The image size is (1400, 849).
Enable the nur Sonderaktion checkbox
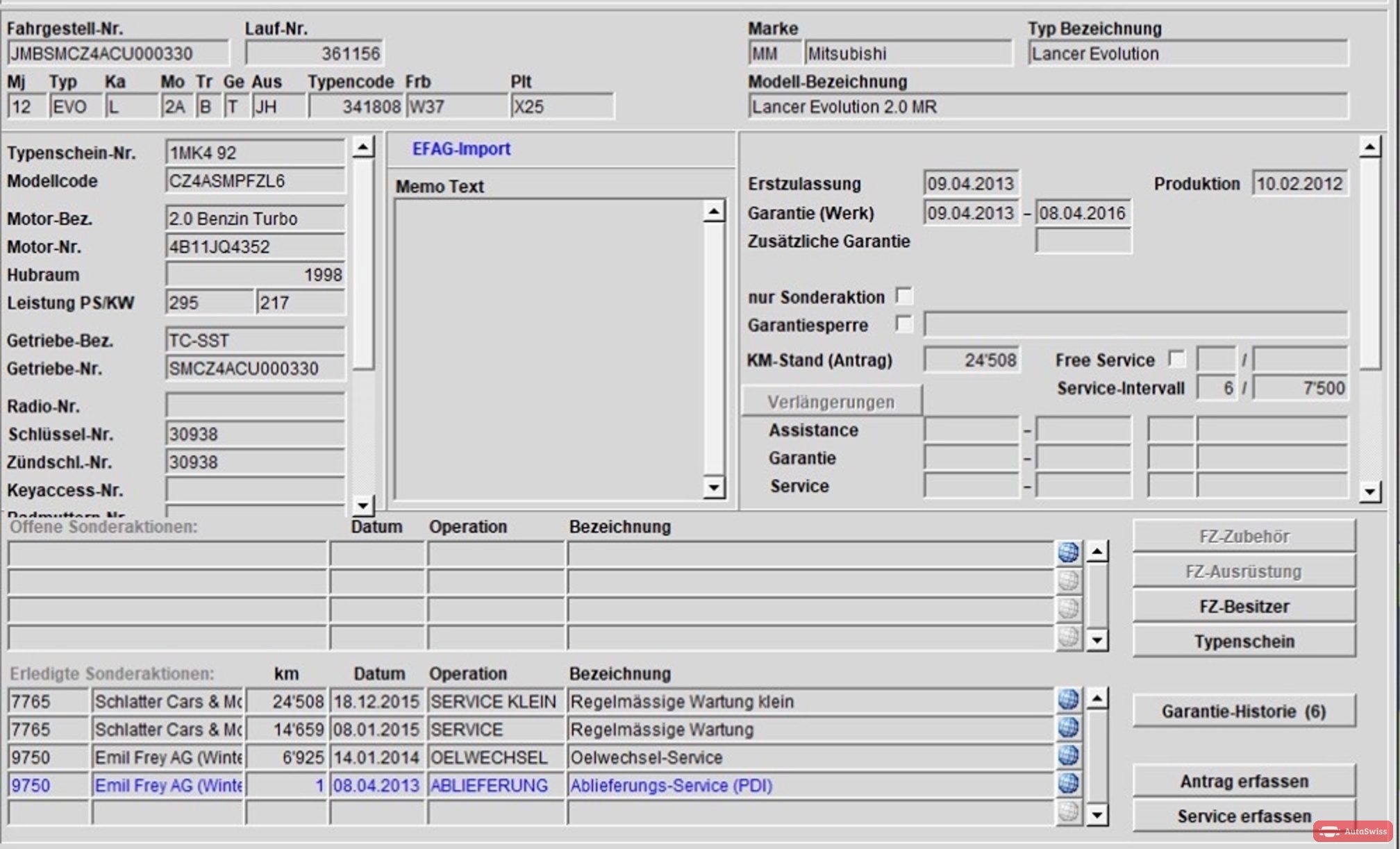click(904, 296)
